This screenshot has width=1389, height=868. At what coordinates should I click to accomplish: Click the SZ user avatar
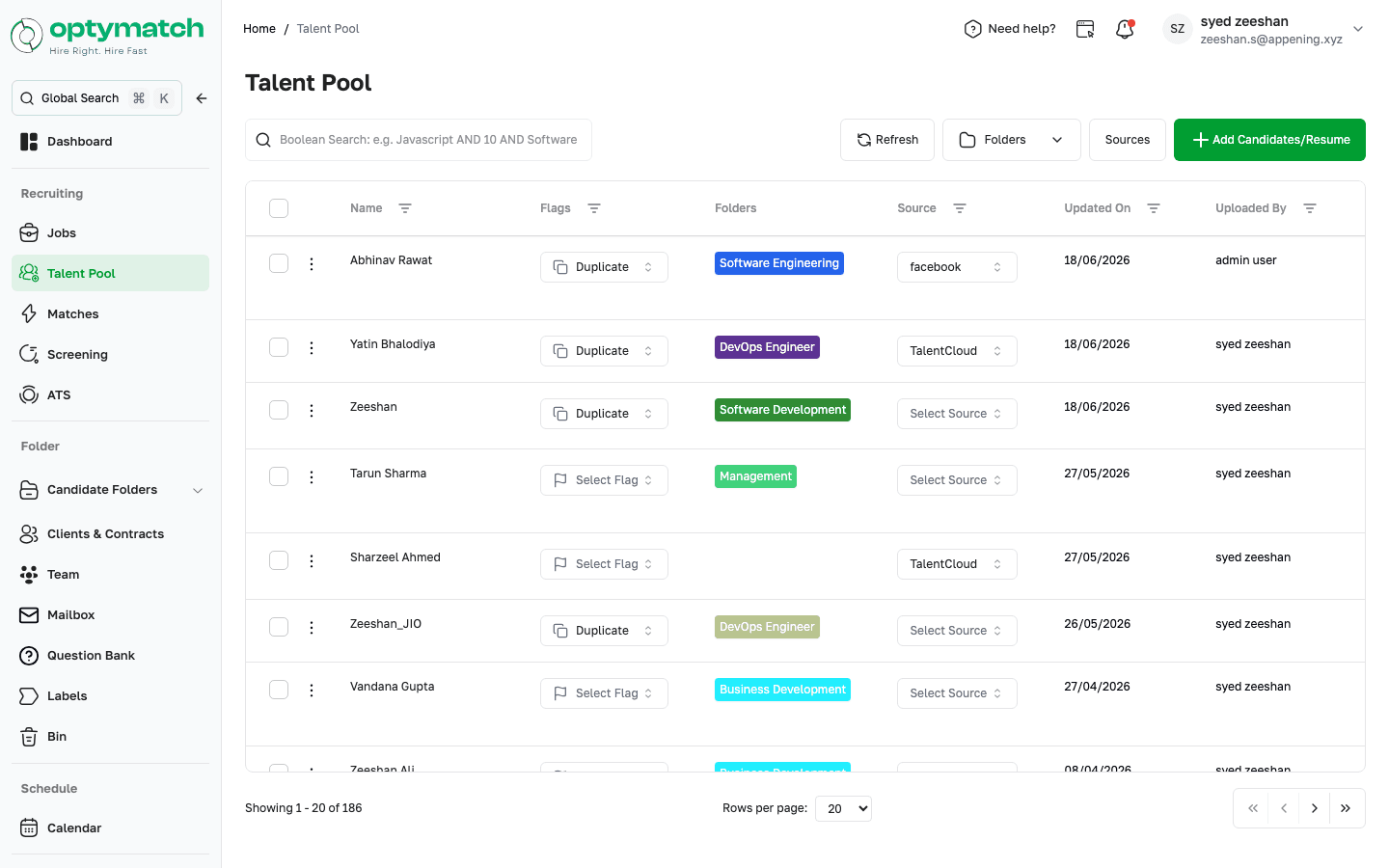[1177, 29]
